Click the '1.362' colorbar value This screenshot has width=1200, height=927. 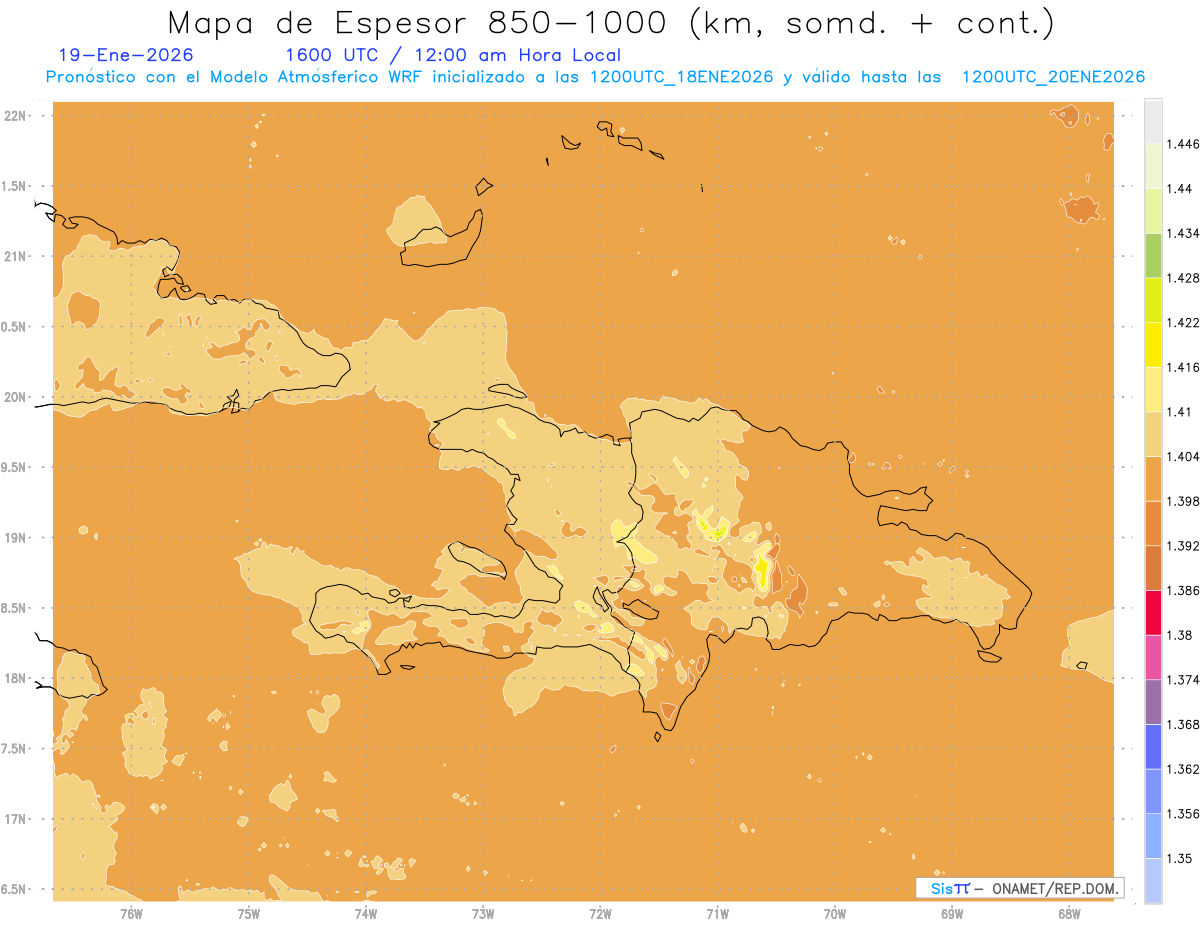tap(1183, 769)
